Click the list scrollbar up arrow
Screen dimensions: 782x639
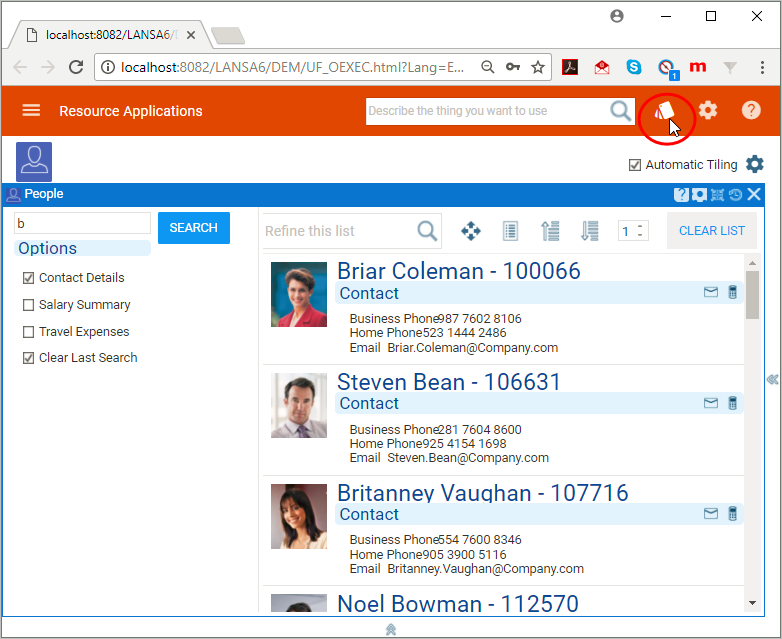click(x=752, y=263)
